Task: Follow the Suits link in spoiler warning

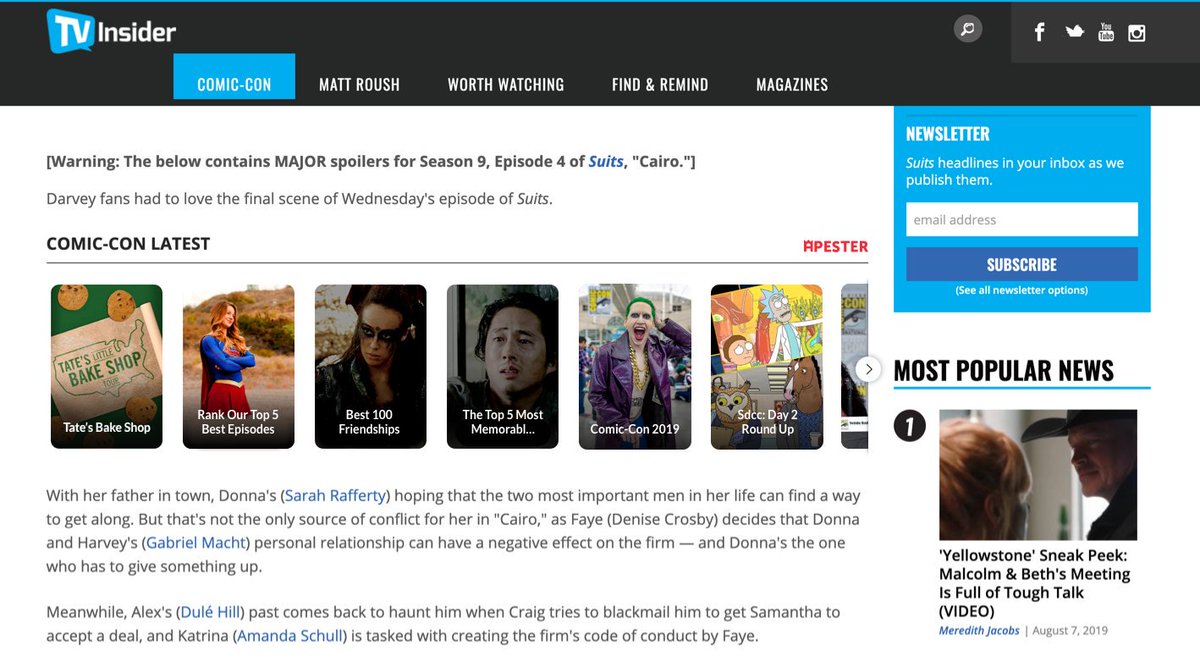Action: (x=606, y=161)
